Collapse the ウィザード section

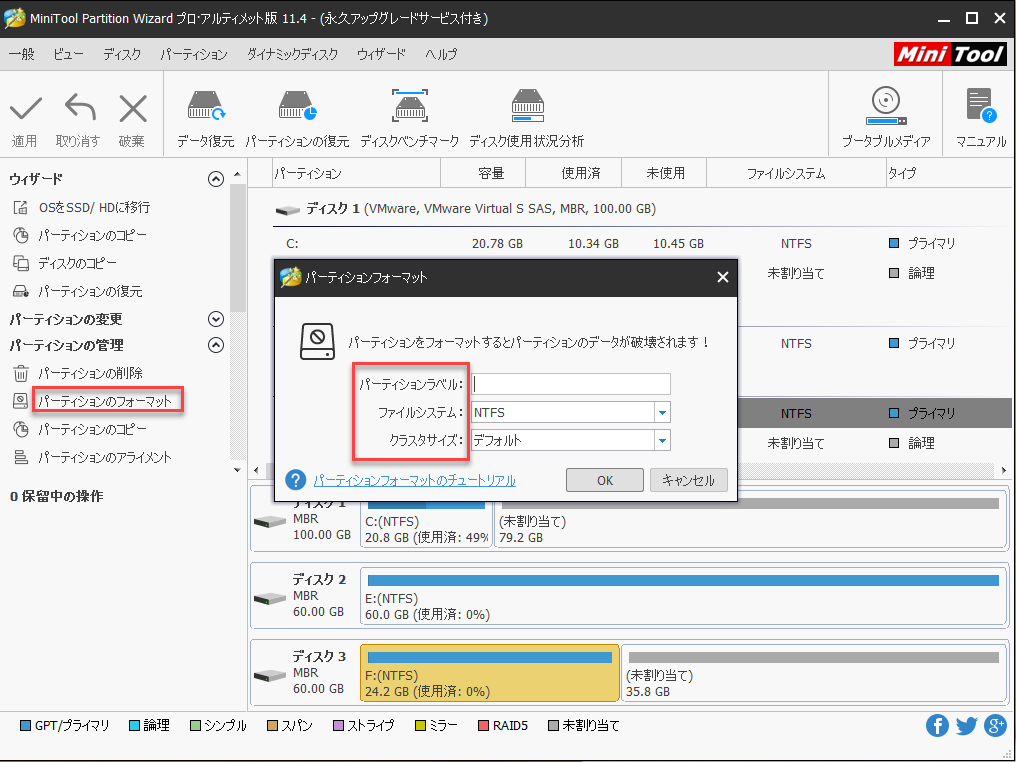click(216, 179)
